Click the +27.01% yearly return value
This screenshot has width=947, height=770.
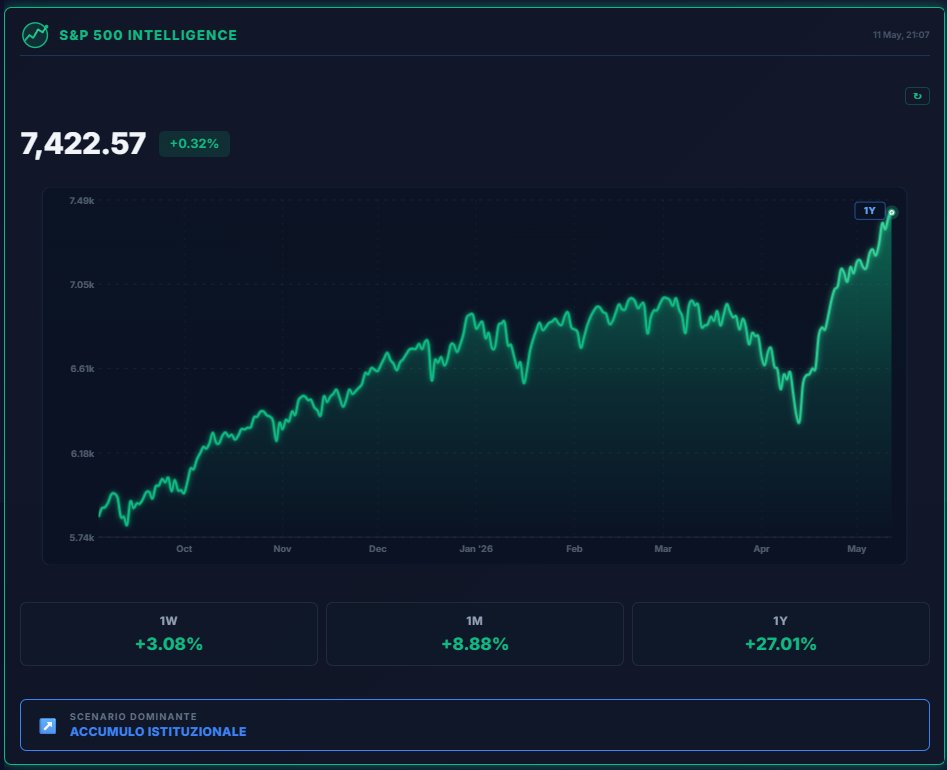tap(780, 644)
